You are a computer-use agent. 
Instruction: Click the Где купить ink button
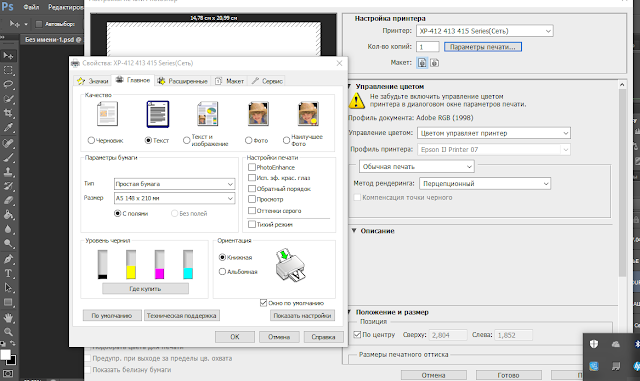(x=145, y=289)
